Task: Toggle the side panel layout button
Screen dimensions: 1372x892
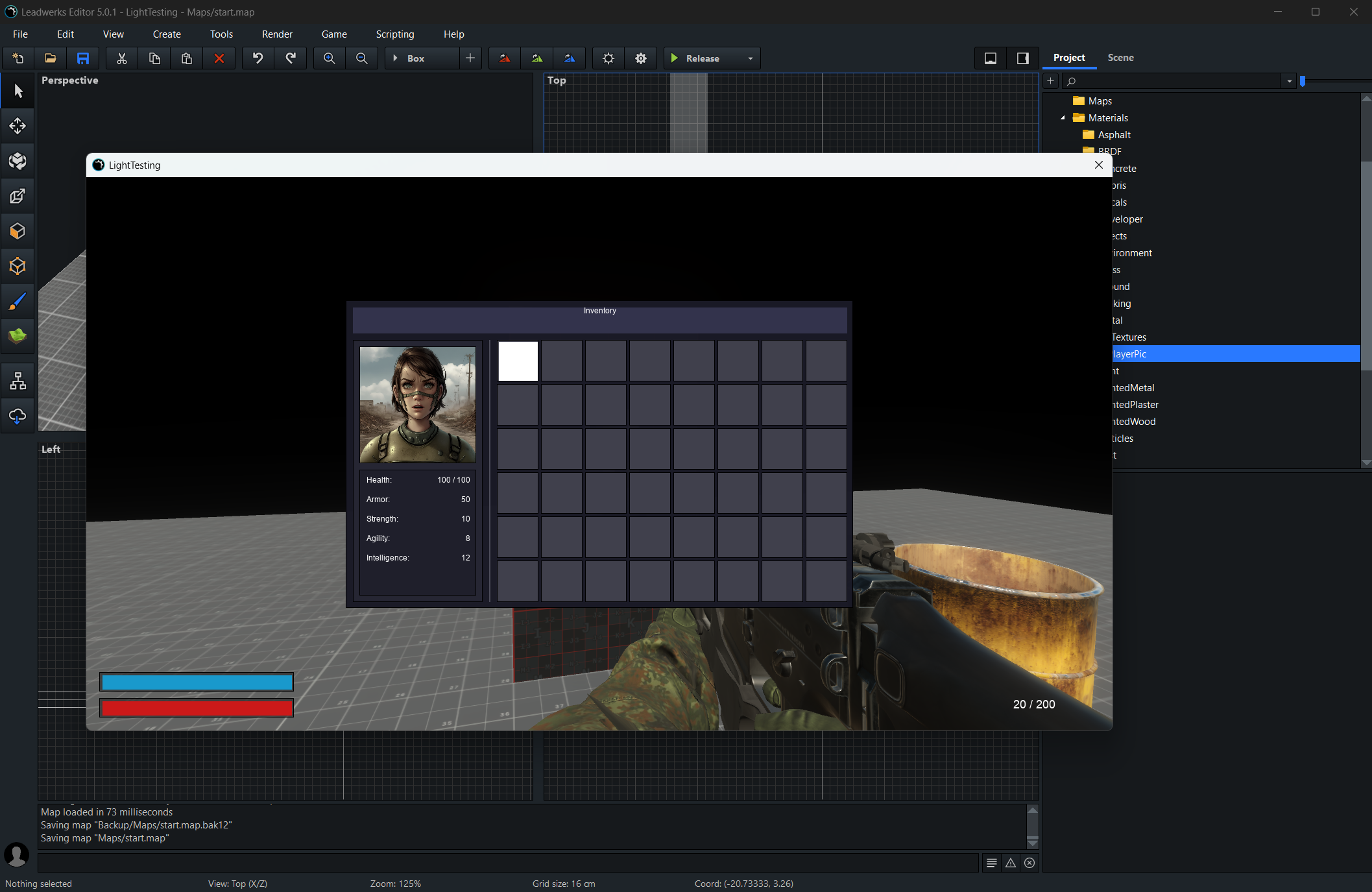Action: [1022, 58]
